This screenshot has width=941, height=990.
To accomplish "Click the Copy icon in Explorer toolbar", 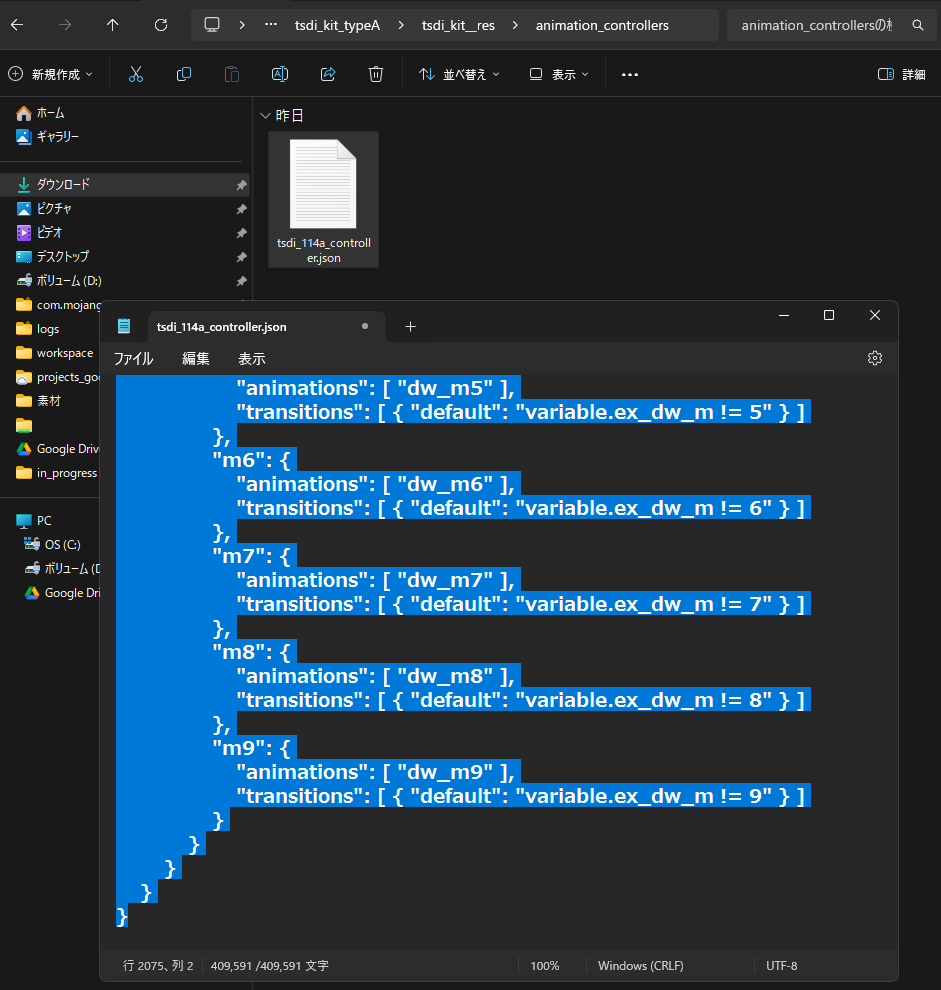I will pyautogui.click(x=184, y=74).
